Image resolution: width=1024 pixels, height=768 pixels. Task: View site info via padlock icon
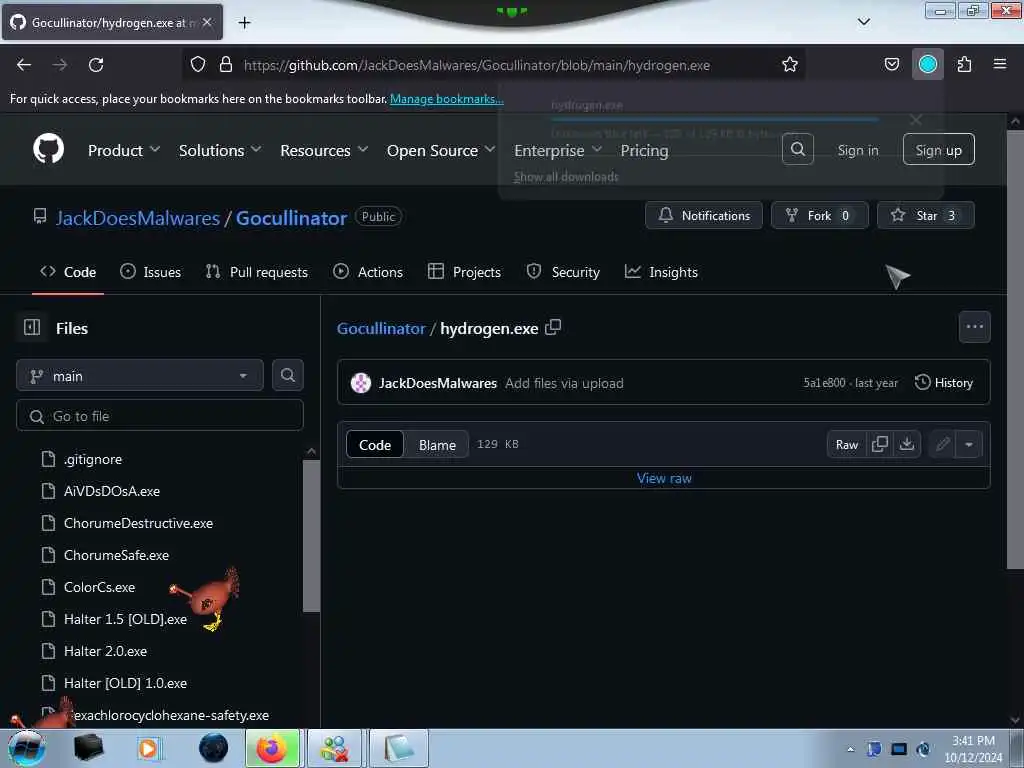[x=226, y=65]
